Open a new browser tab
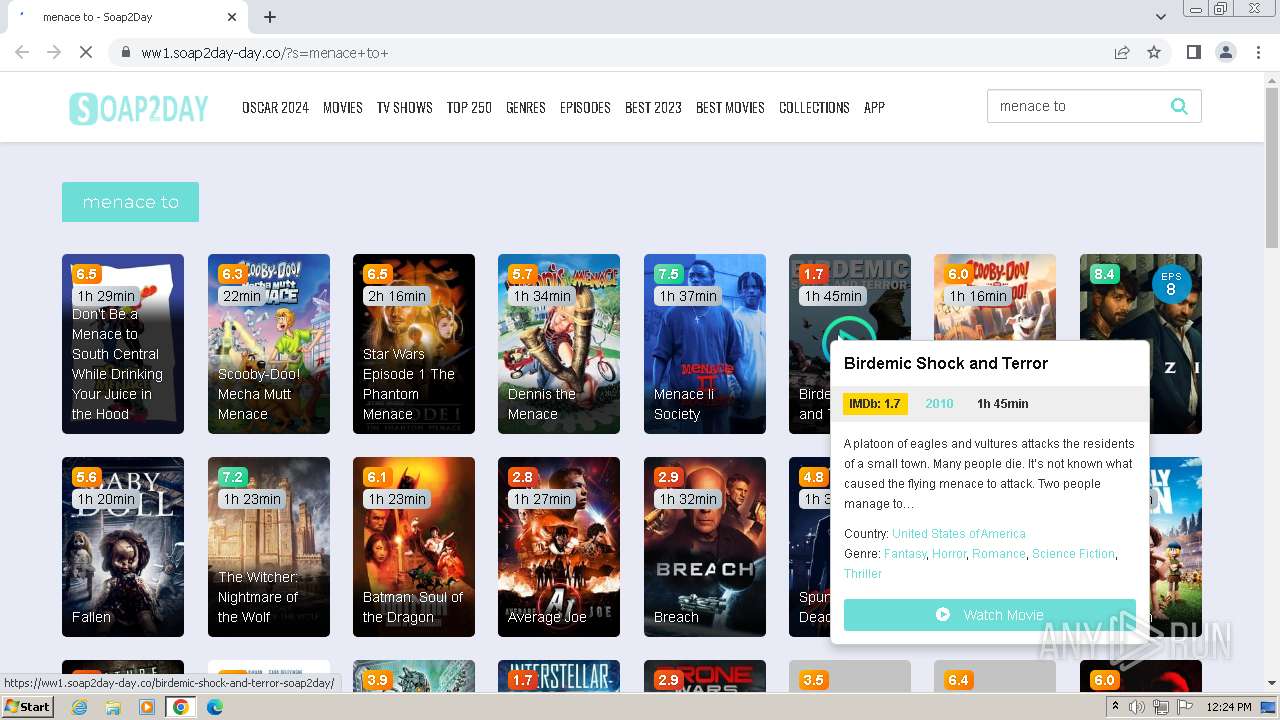Viewport: 1280px width, 720px height. [x=270, y=17]
